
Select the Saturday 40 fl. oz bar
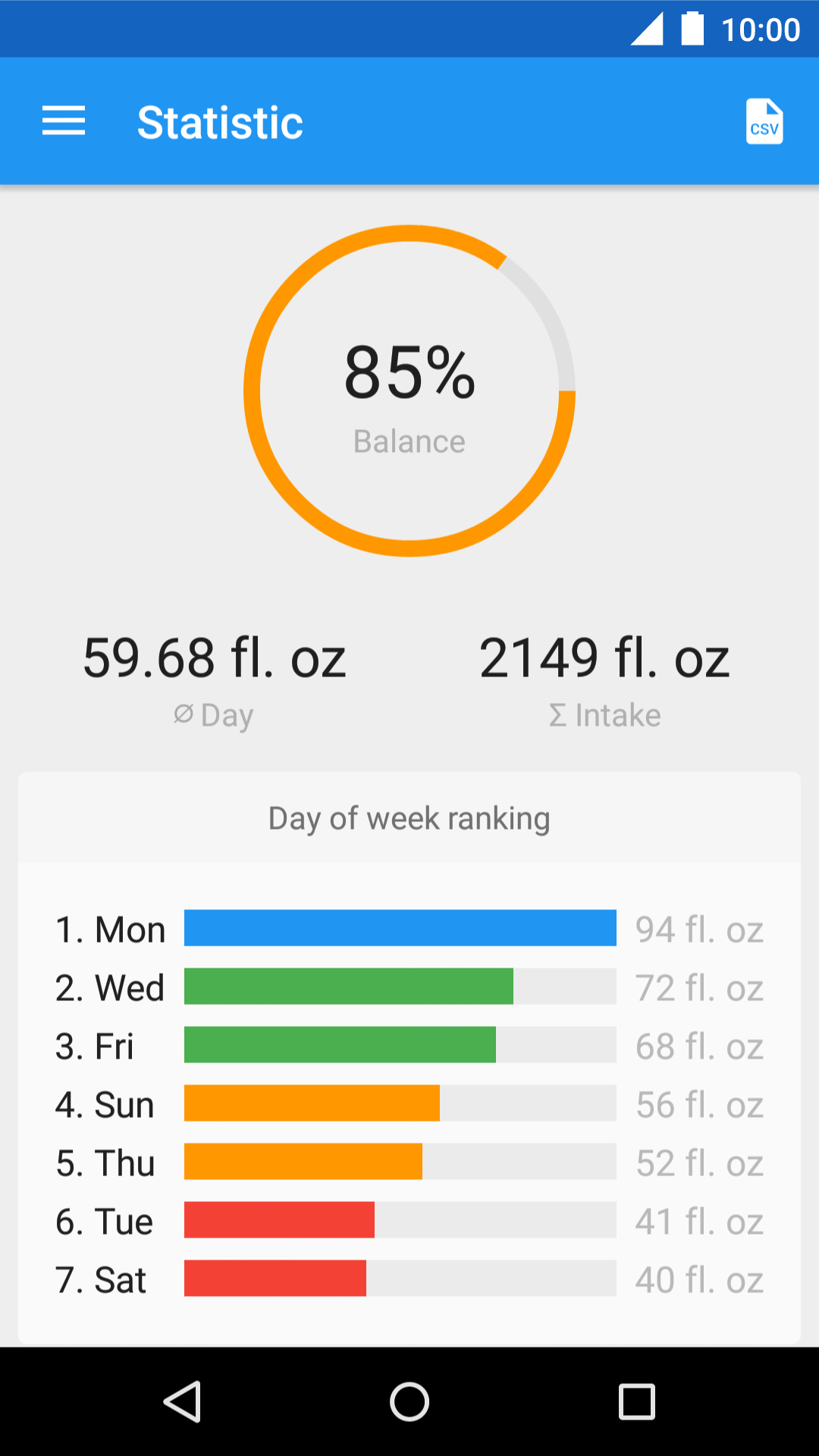tap(275, 1279)
